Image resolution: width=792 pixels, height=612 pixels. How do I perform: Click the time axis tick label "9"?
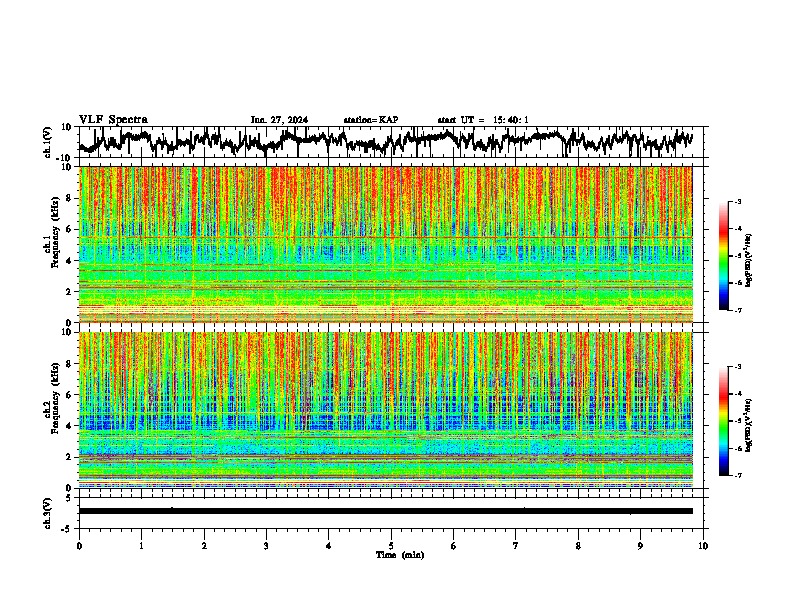(640, 546)
